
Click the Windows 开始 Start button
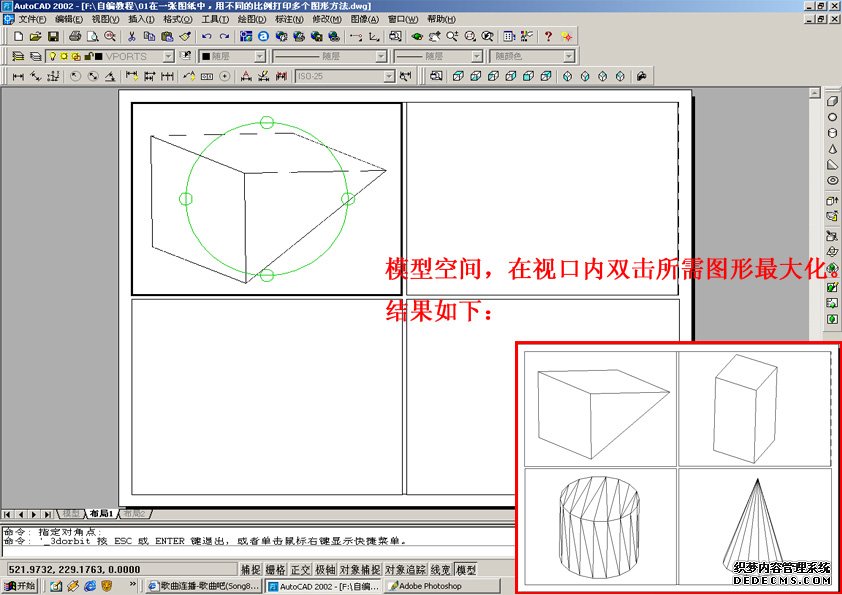(20, 586)
